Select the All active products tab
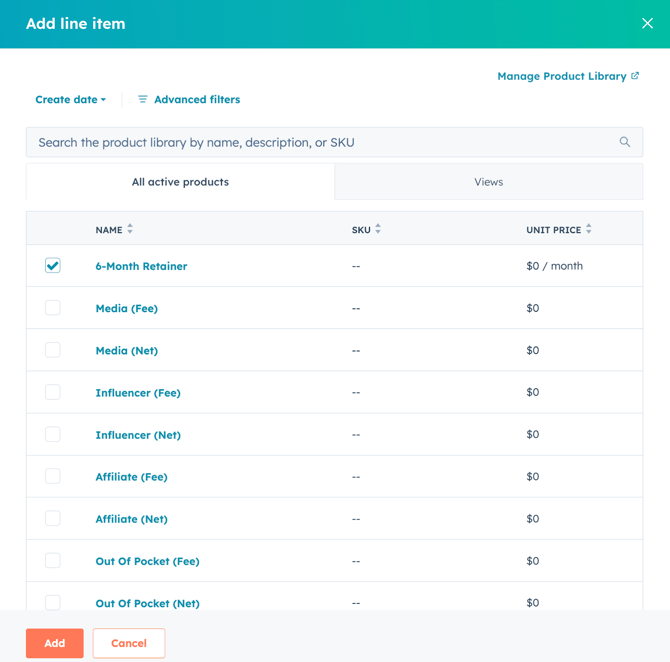 180,182
